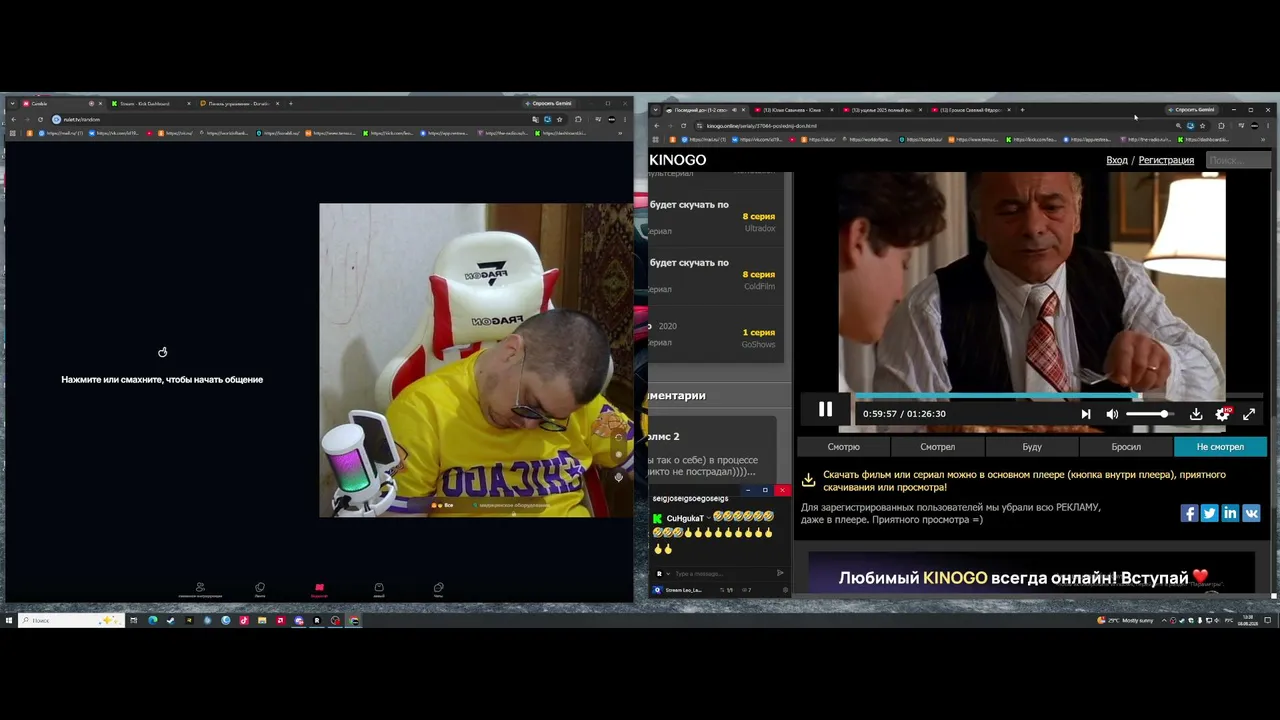Open the TikTok icon on the taskbar
The height and width of the screenshot is (720, 1280).
tap(244, 621)
